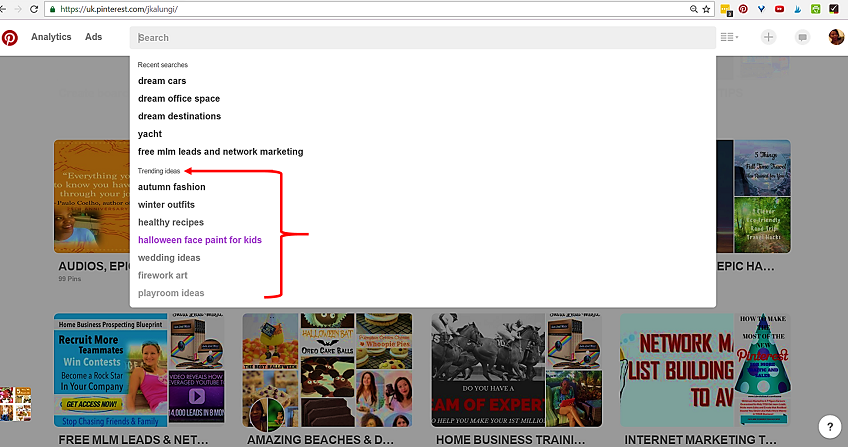Open the Analytics menu
Screen dimensions: 848x447
tap(51, 37)
